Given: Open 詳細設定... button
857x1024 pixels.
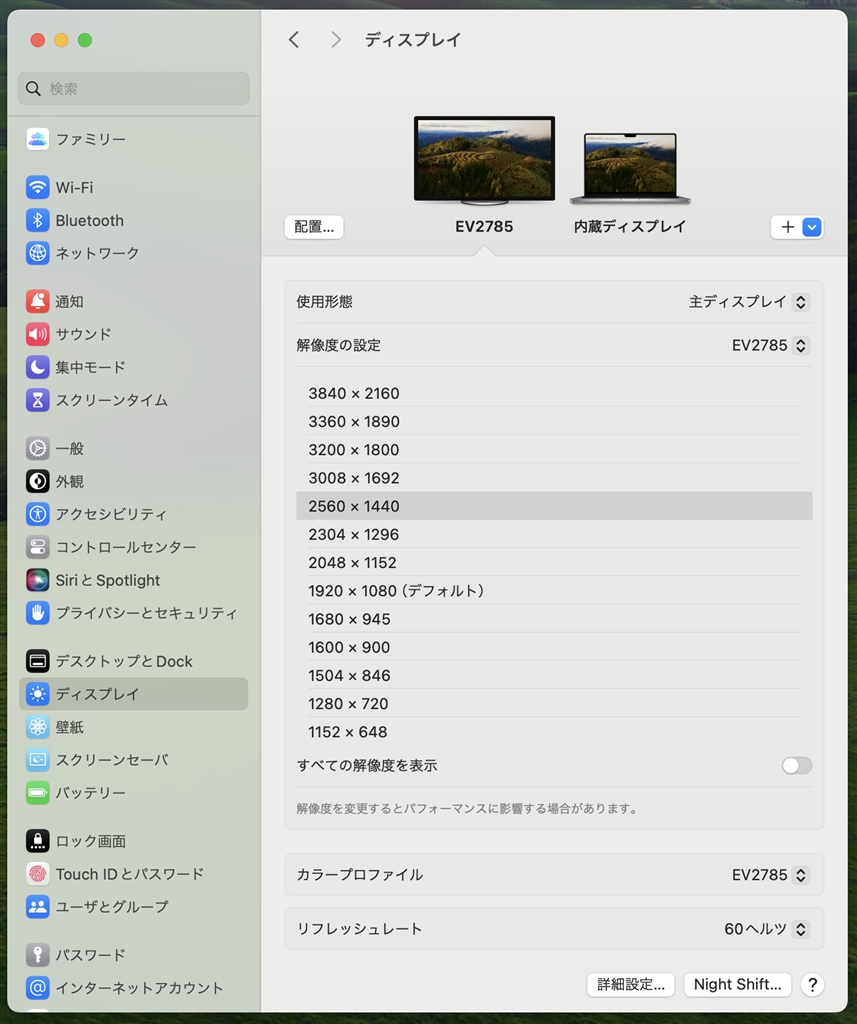Looking at the screenshot, I should [631, 984].
